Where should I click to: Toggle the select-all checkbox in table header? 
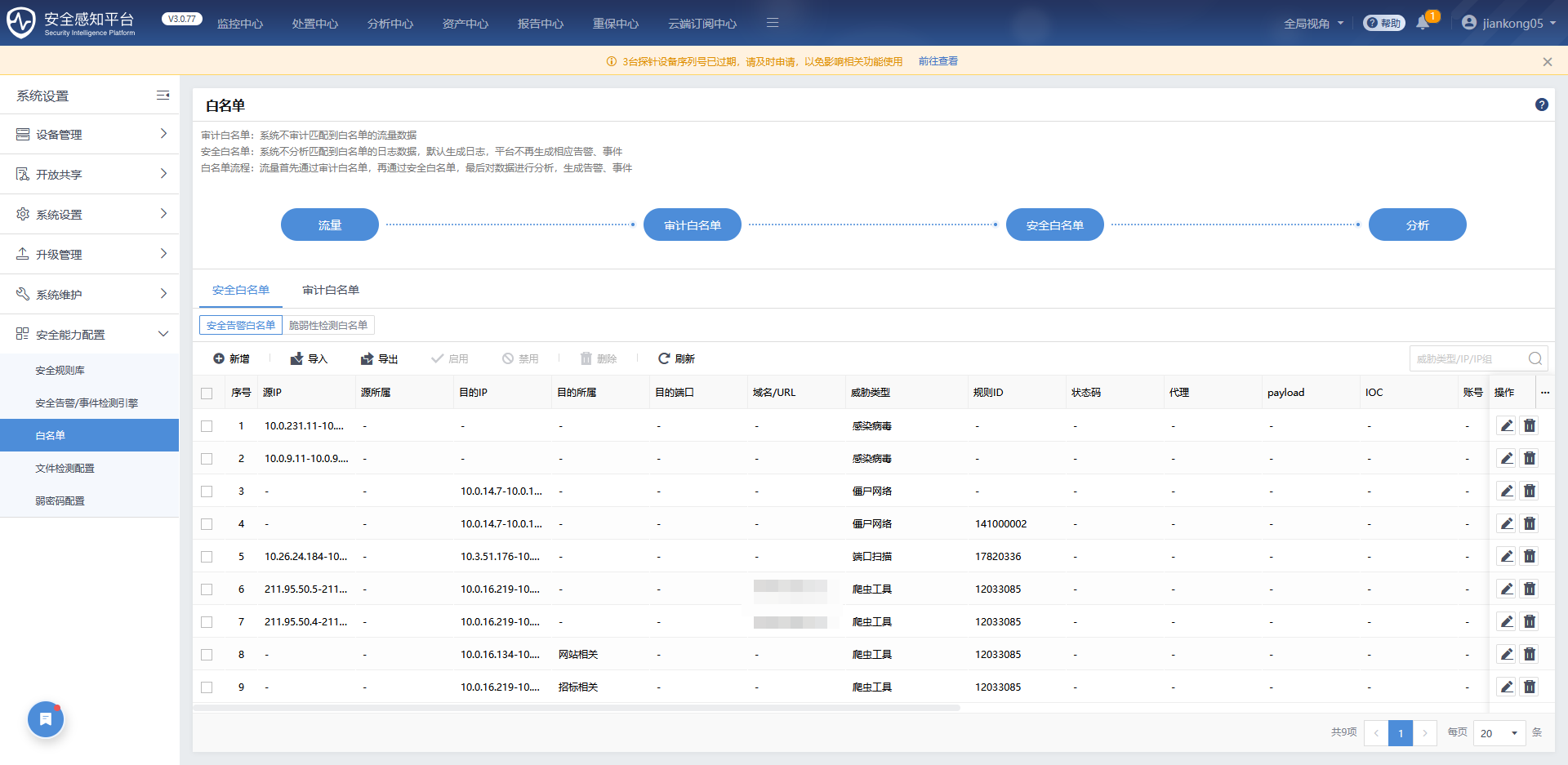click(x=207, y=394)
